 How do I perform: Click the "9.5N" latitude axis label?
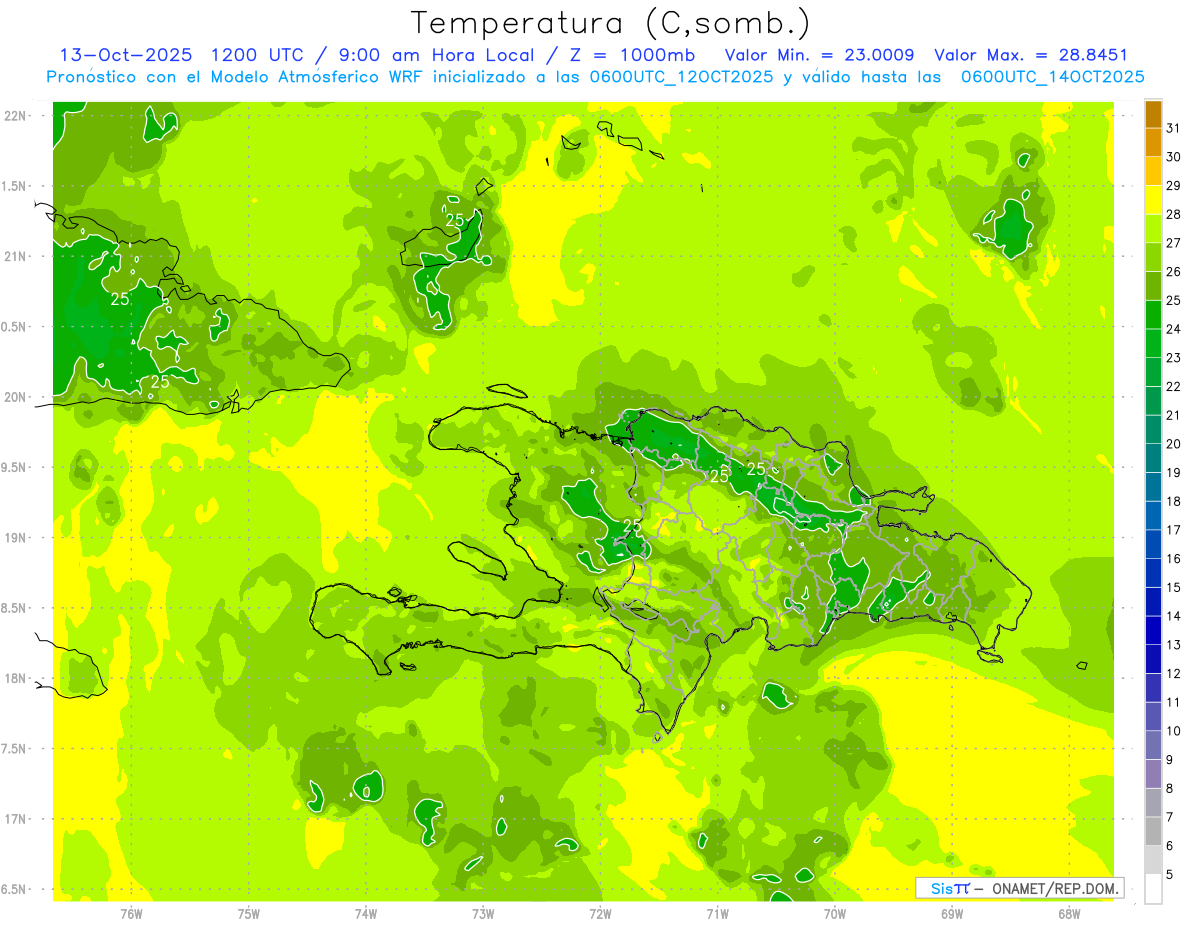pyautogui.click(x=15, y=468)
